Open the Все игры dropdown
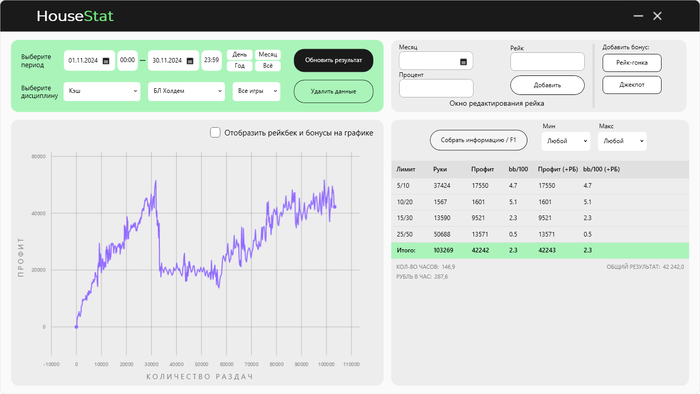 256,91
